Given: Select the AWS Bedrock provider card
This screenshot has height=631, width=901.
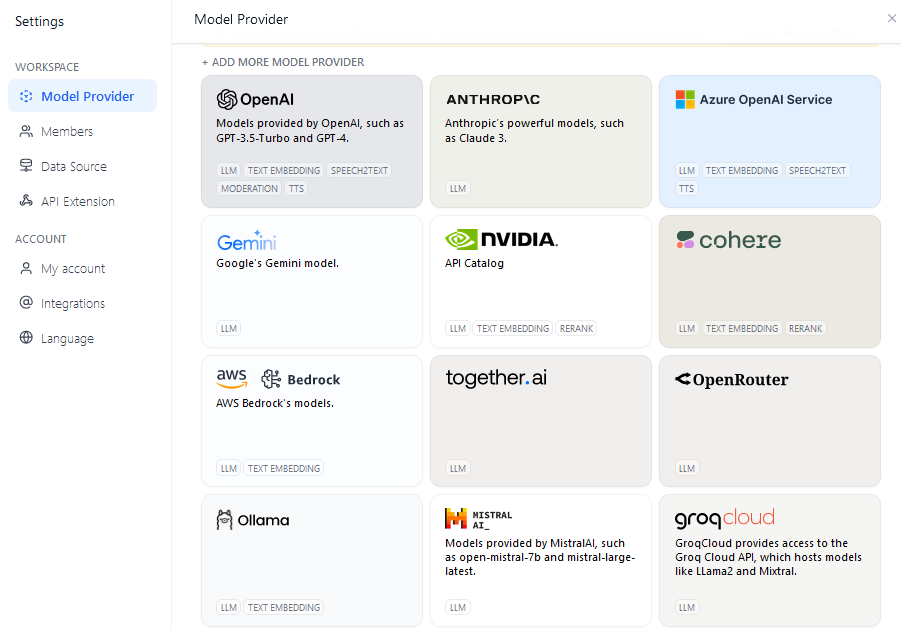Looking at the screenshot, I should pyautogui.click(x=312, y=421).
